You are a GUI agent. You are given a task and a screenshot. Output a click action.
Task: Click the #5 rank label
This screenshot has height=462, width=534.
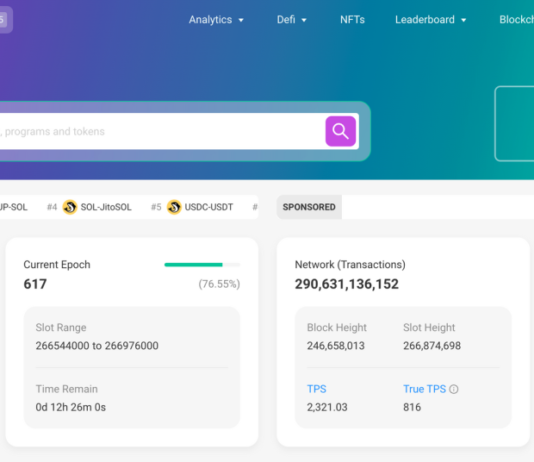tap(156, 207)
